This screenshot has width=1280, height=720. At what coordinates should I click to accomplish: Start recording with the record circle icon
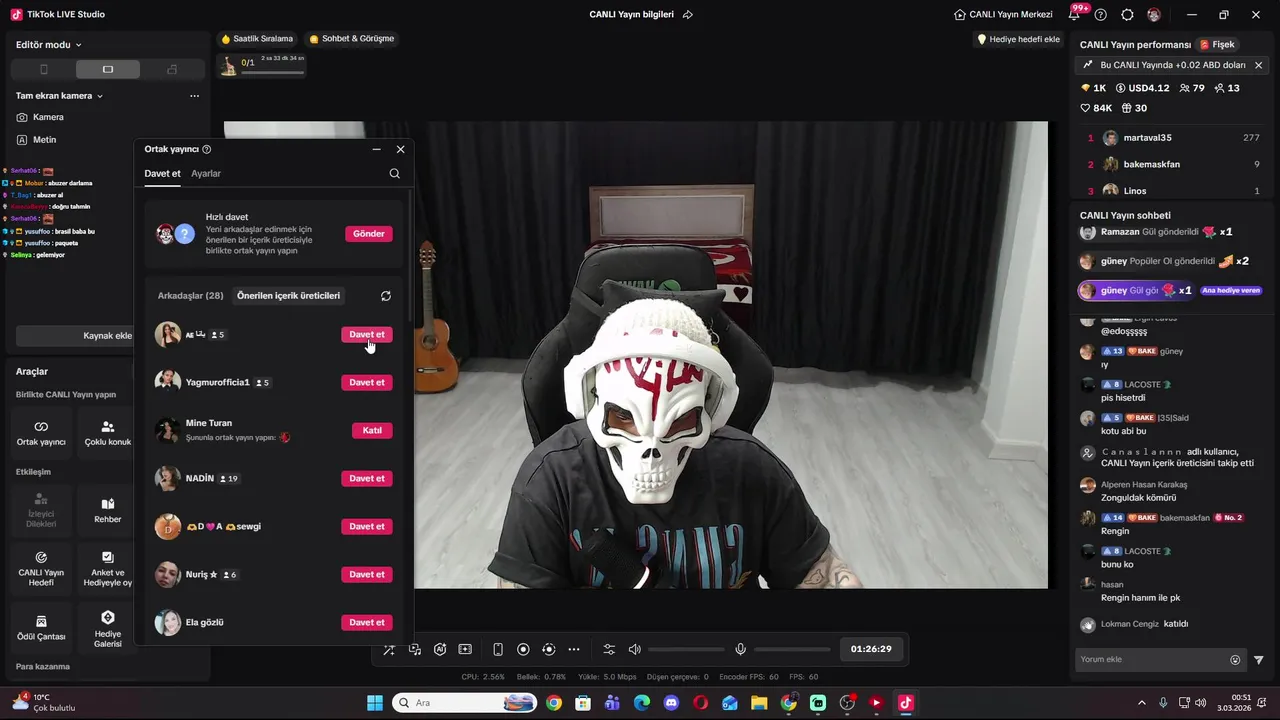pyautogui.click(x=523, y=649)
